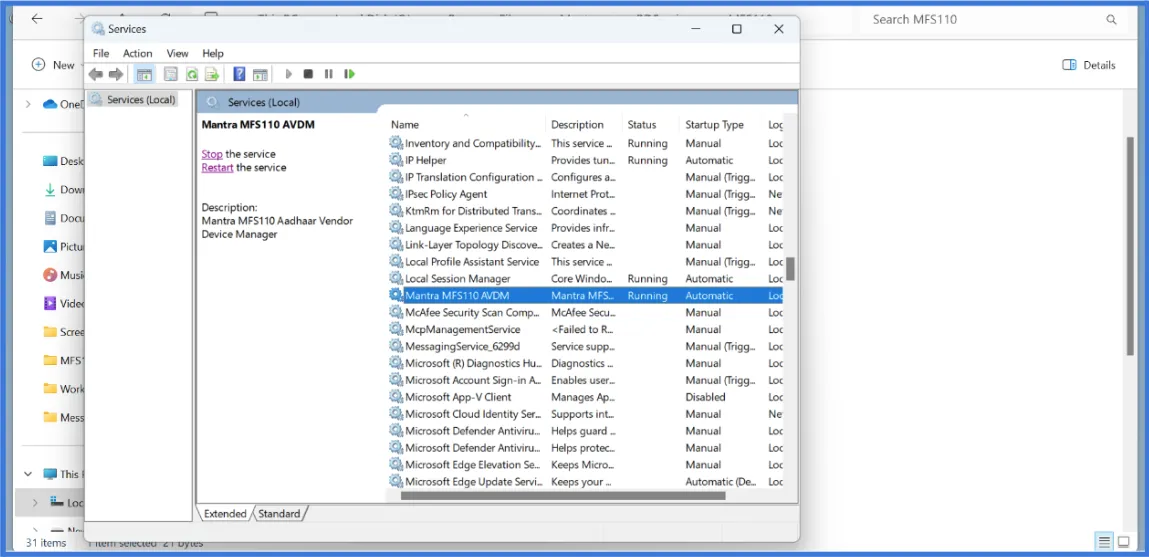Viewport: 1149px width, 557px height.
Task: Open the File menu
Action: 101,54
